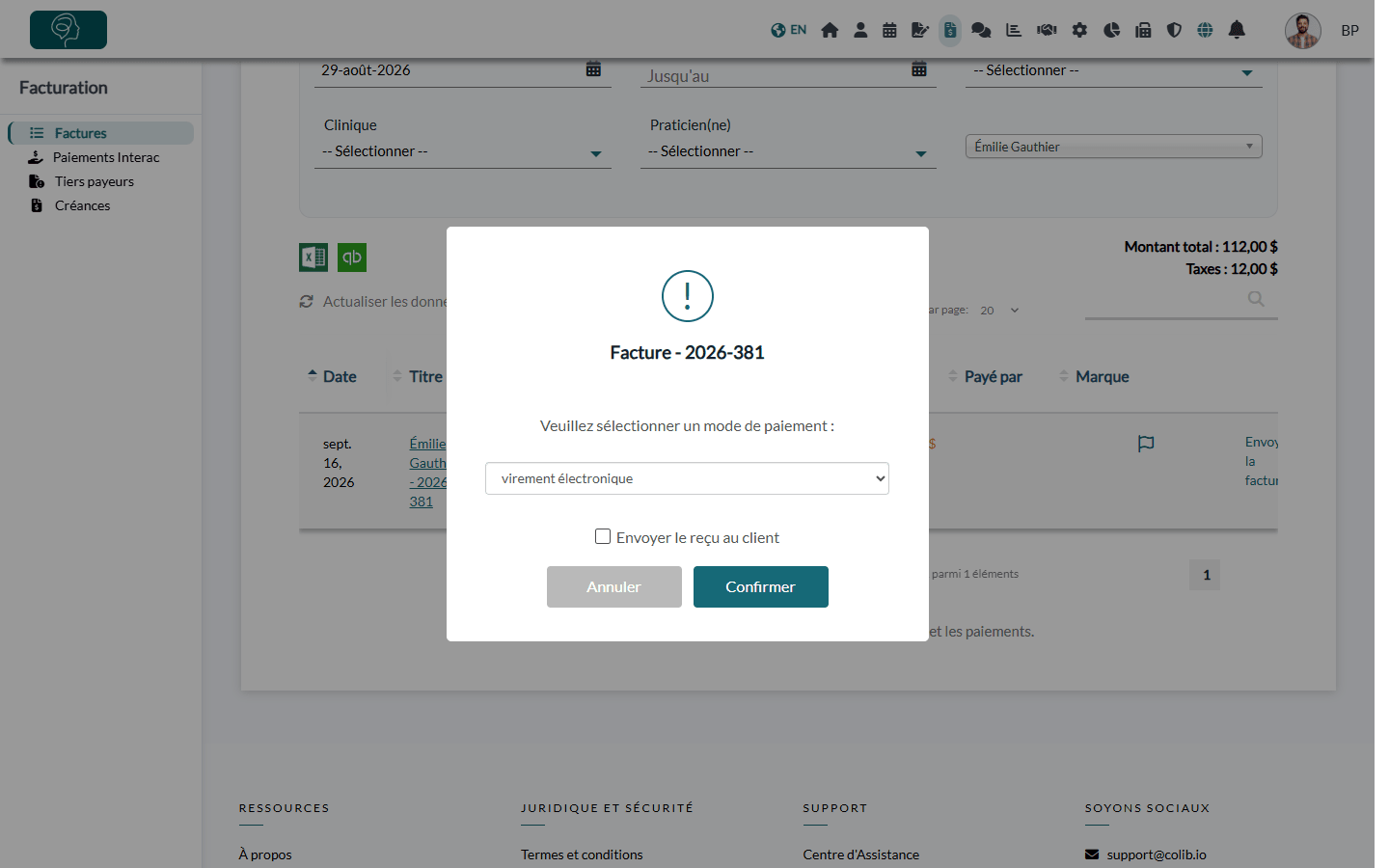Expand the Clinique selector
Screen dimensions: 1389x868
[x=463, y=151]
